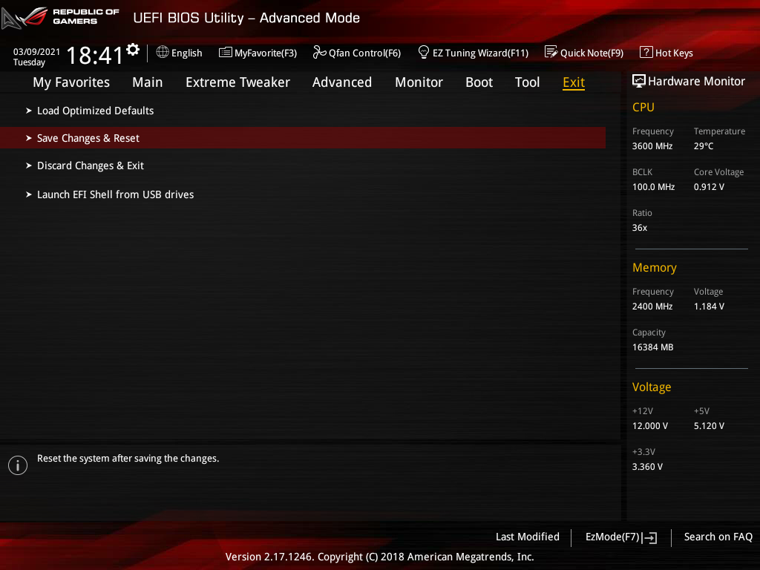Go to the Advanced tab

342,82
